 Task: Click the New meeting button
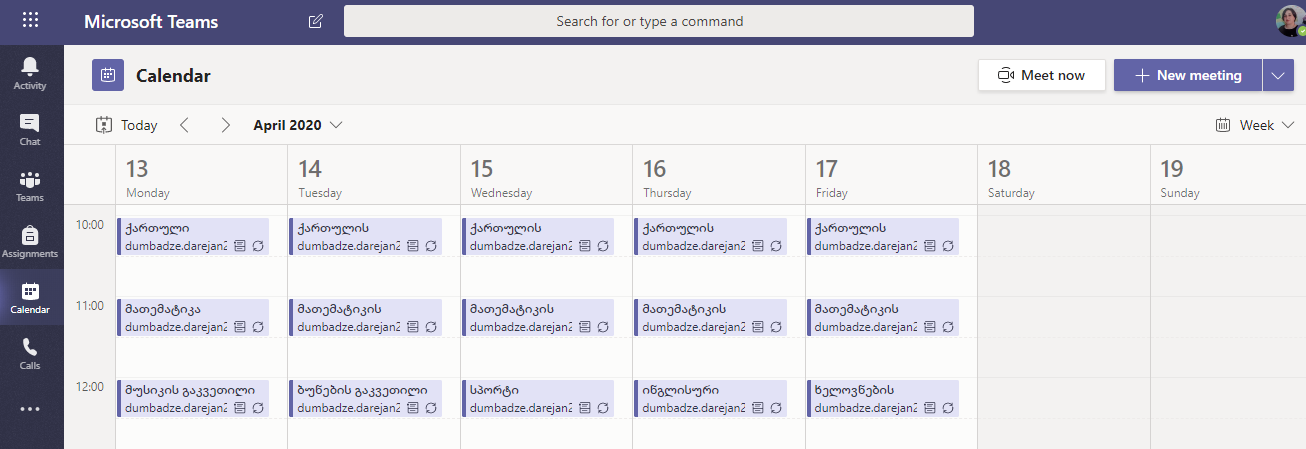tap(1188, 75)
